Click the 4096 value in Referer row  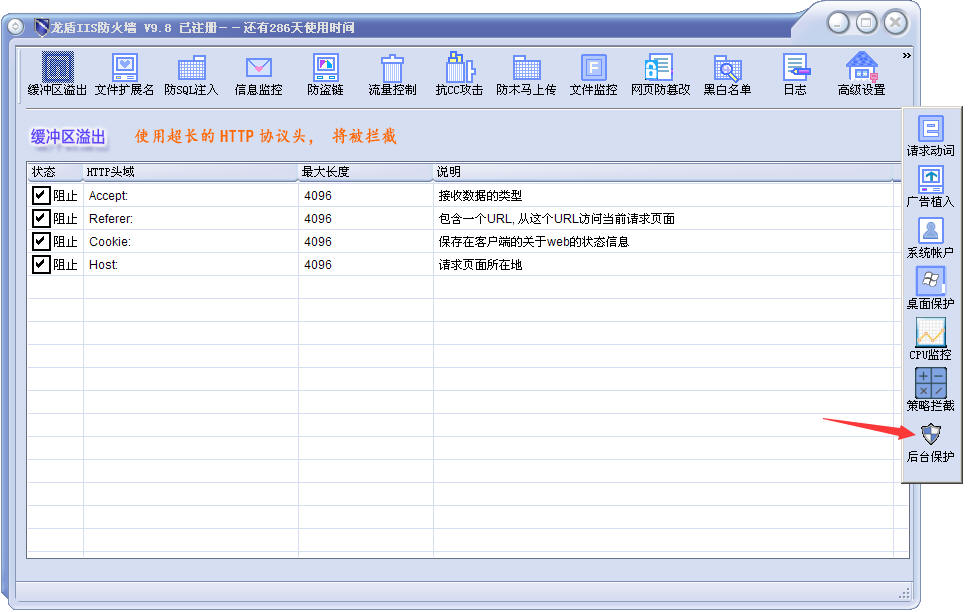pos(318,219)
